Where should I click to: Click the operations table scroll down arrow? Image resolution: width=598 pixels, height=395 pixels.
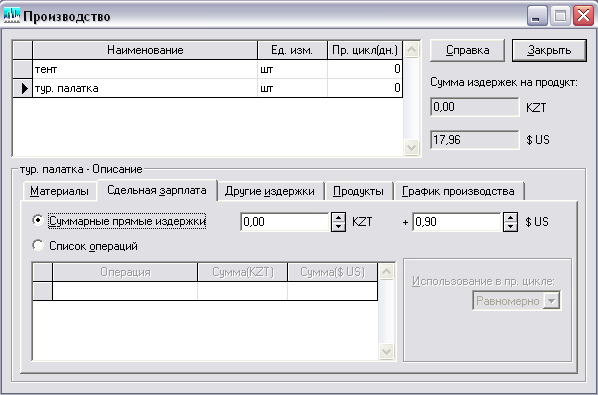(386, 351)
